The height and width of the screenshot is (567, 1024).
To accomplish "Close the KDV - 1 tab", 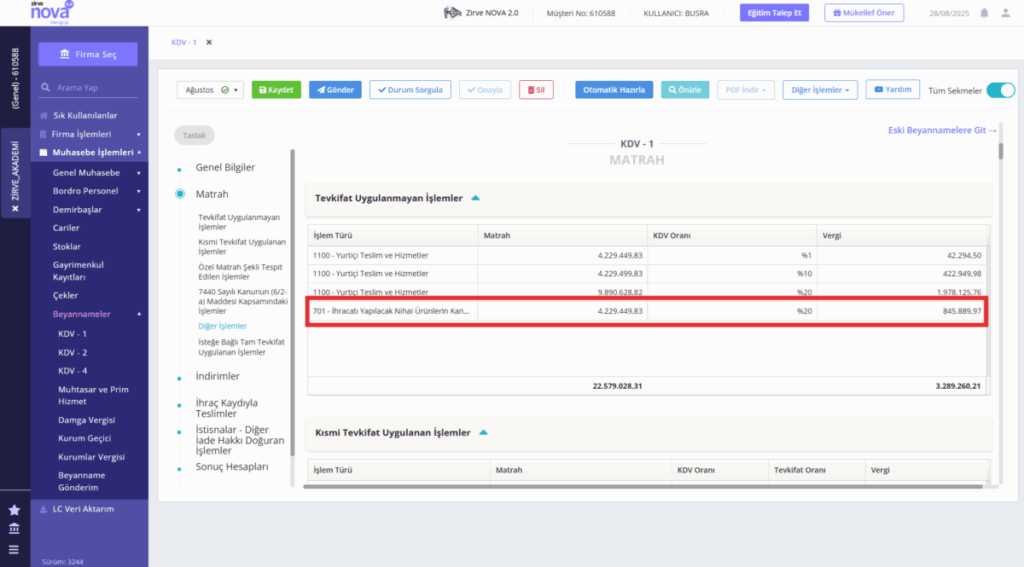I will click(x=209, y=42).
